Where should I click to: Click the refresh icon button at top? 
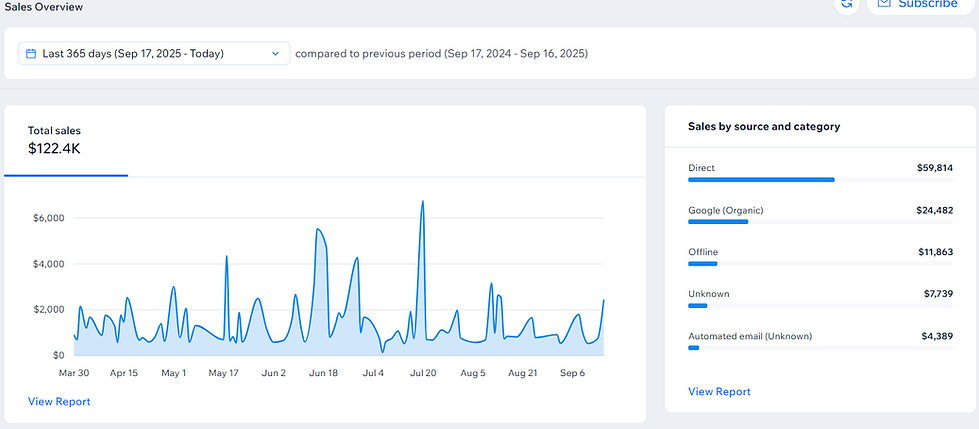(x=847, y=4)
